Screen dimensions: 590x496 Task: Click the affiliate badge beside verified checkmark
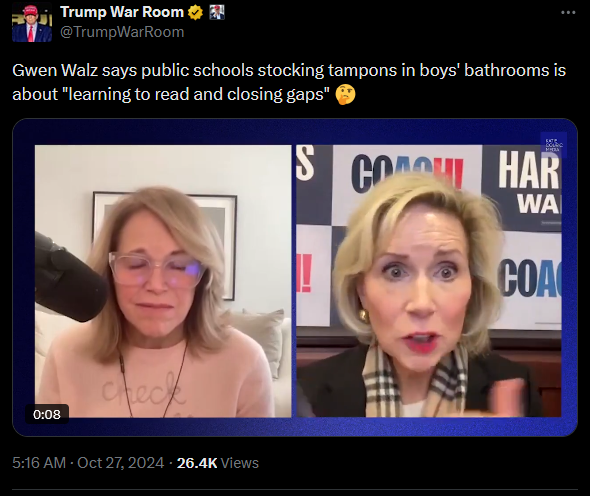coord(217,12)
